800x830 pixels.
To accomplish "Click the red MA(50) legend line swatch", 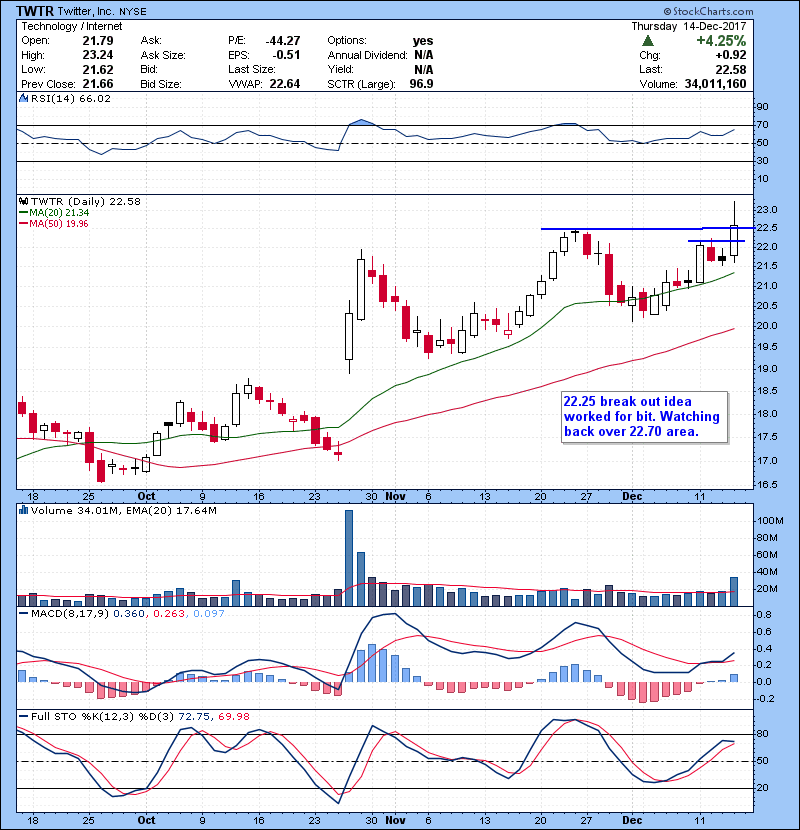I will (x=24, y=224).
